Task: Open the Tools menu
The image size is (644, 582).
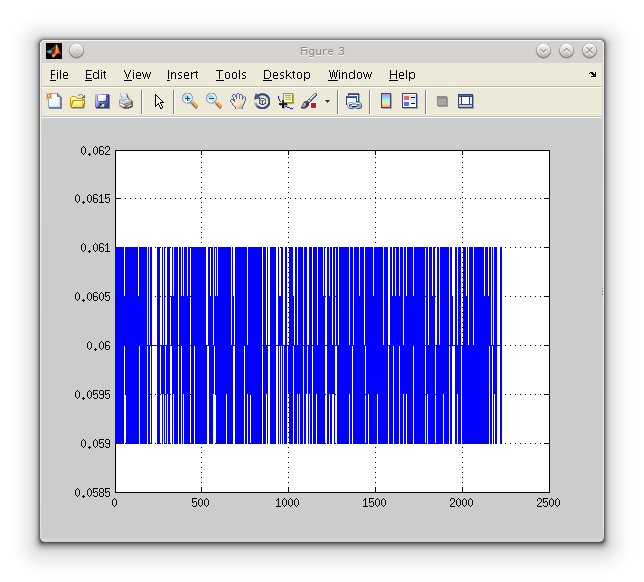Action: click(231, 75)
